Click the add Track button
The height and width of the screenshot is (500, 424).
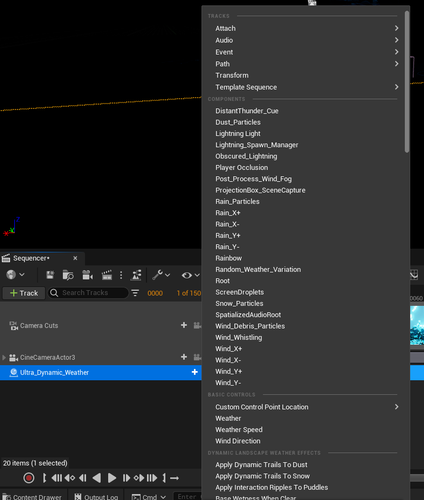point(24,293)
